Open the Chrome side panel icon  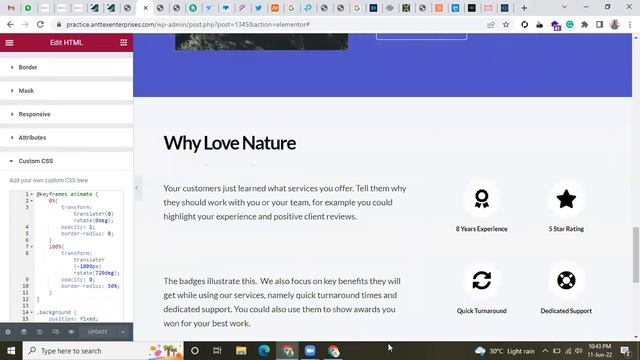click(599, 24)
